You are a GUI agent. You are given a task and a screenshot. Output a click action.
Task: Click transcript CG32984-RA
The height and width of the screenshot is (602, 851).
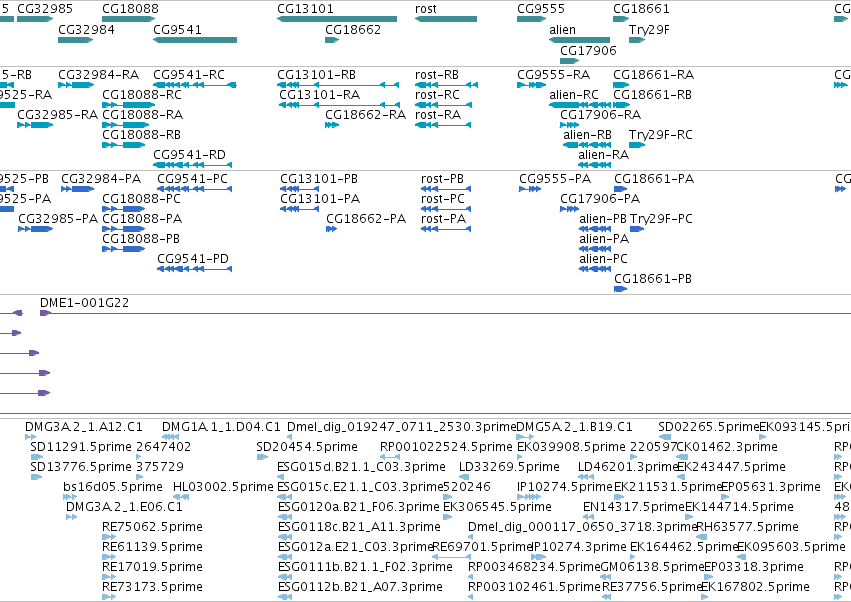[76, 85]
